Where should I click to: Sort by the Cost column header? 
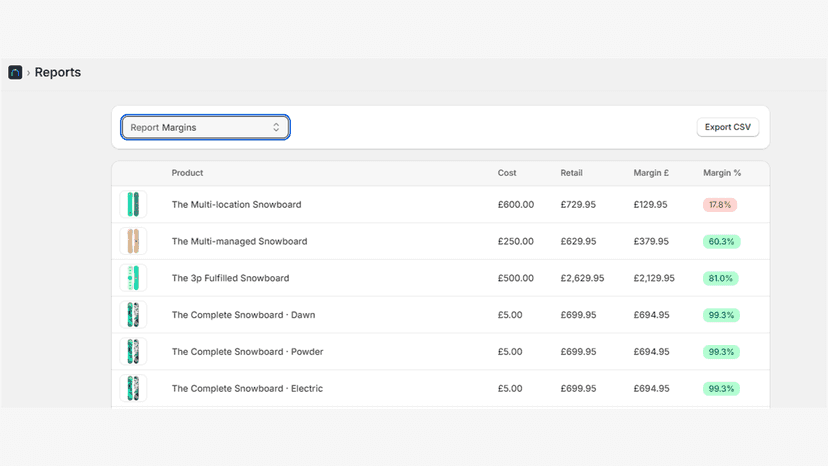507,173
